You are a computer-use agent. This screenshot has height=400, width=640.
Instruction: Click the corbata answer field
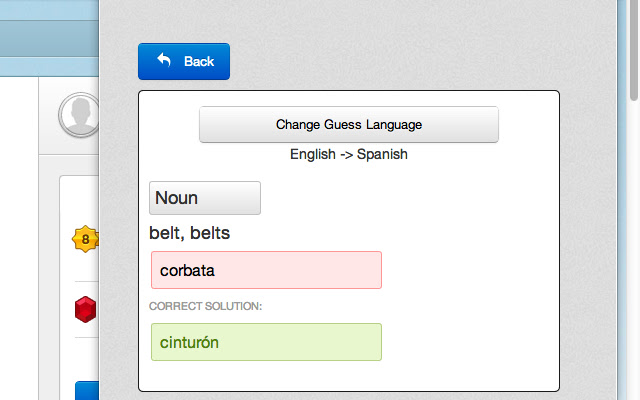coord(266,270)
